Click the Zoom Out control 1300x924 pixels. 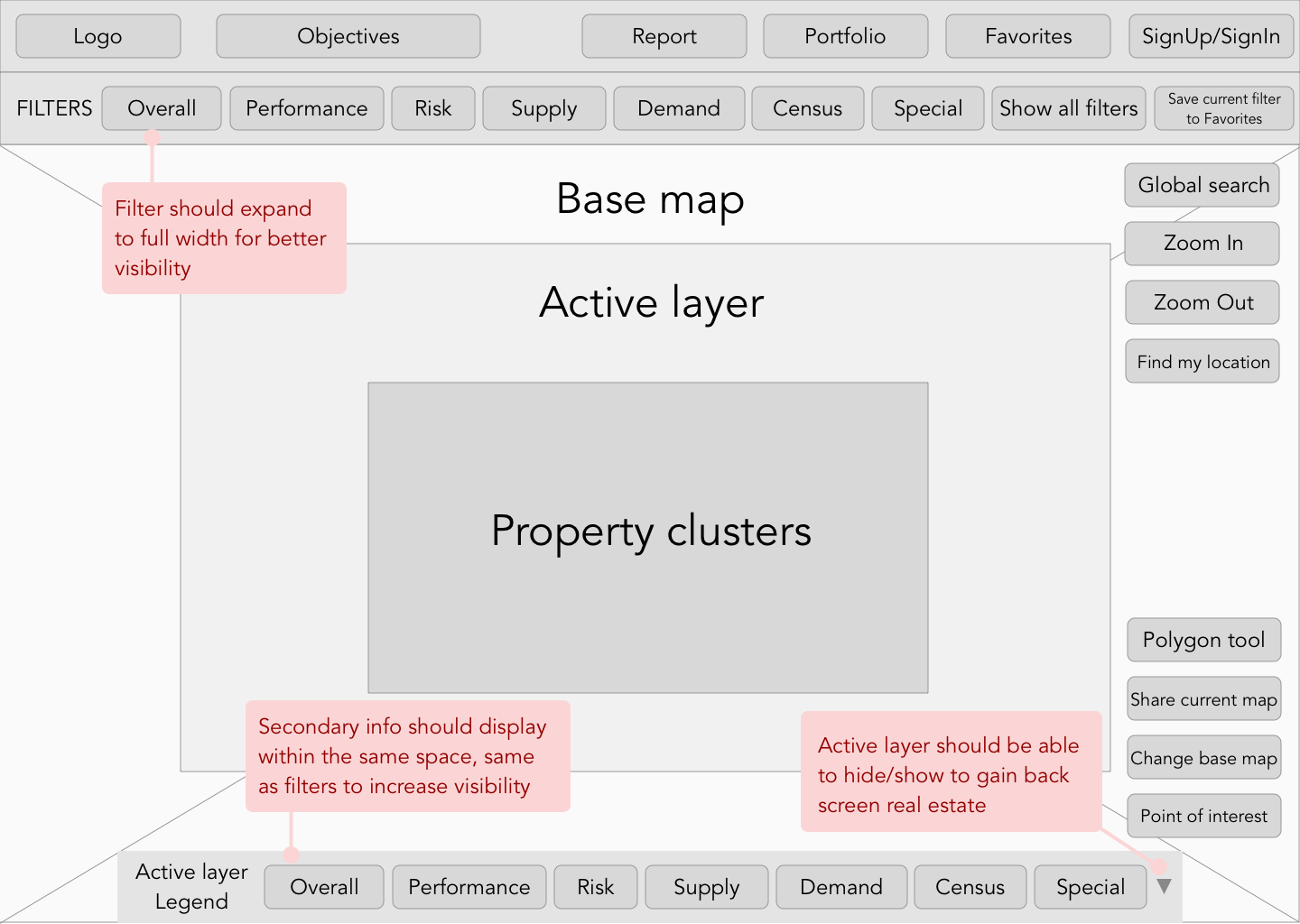[1202, 302]
